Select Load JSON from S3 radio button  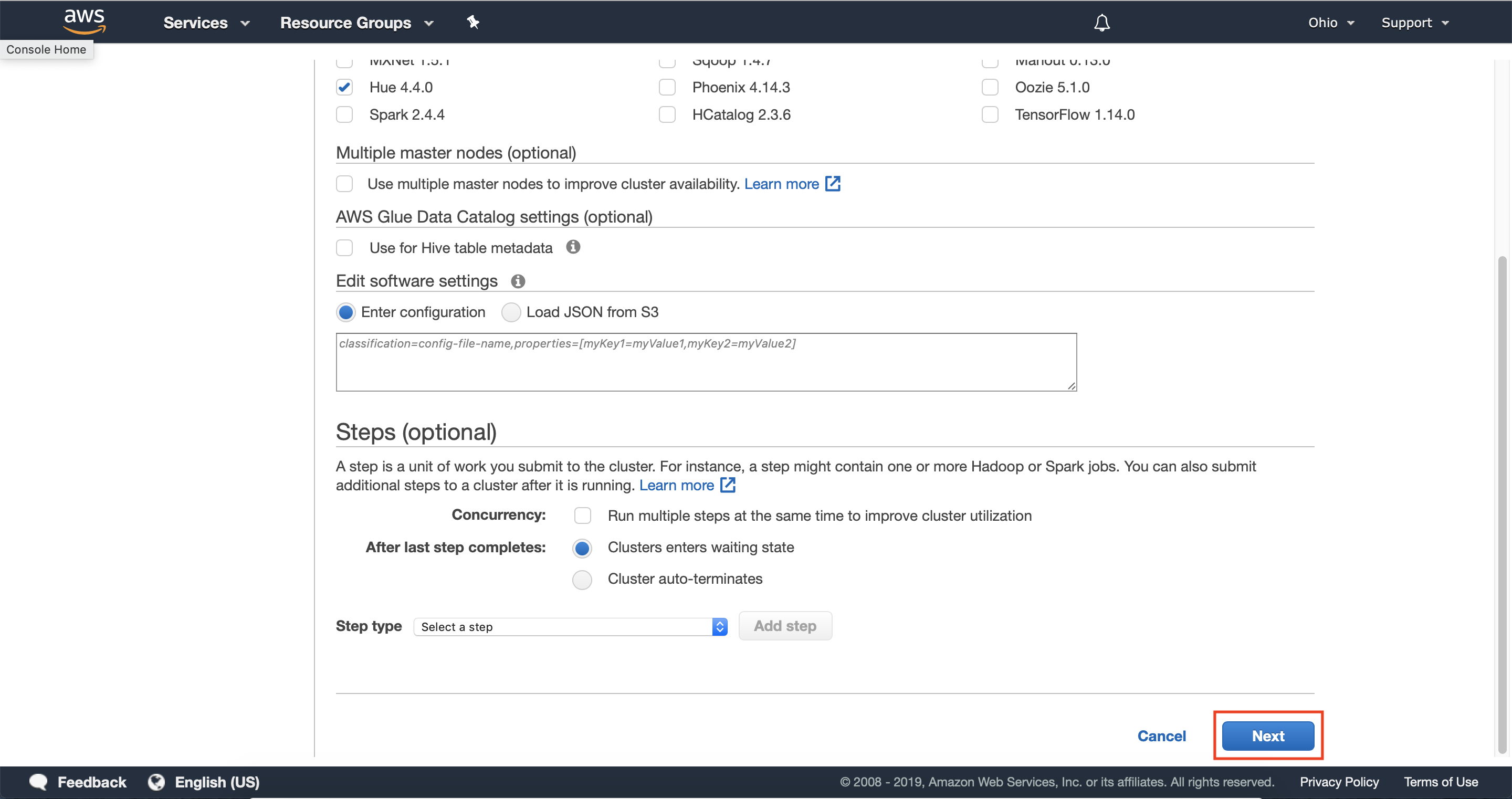click(510, 312)
